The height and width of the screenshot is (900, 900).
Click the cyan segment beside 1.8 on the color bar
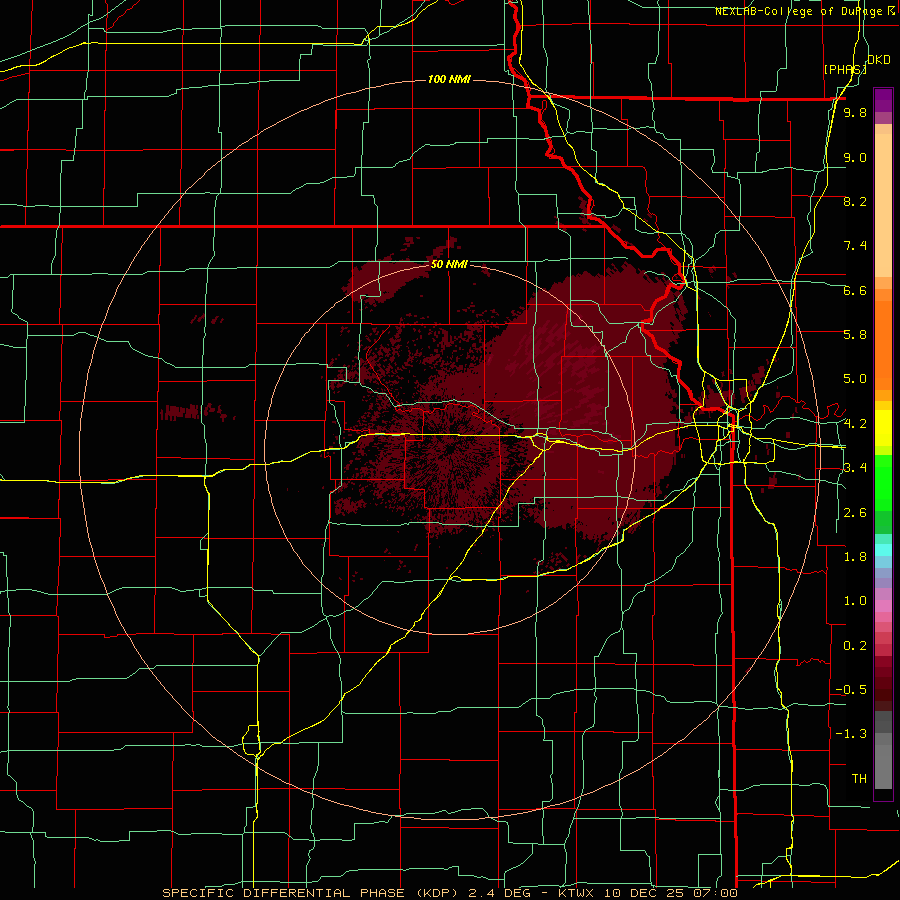point(883,550)
